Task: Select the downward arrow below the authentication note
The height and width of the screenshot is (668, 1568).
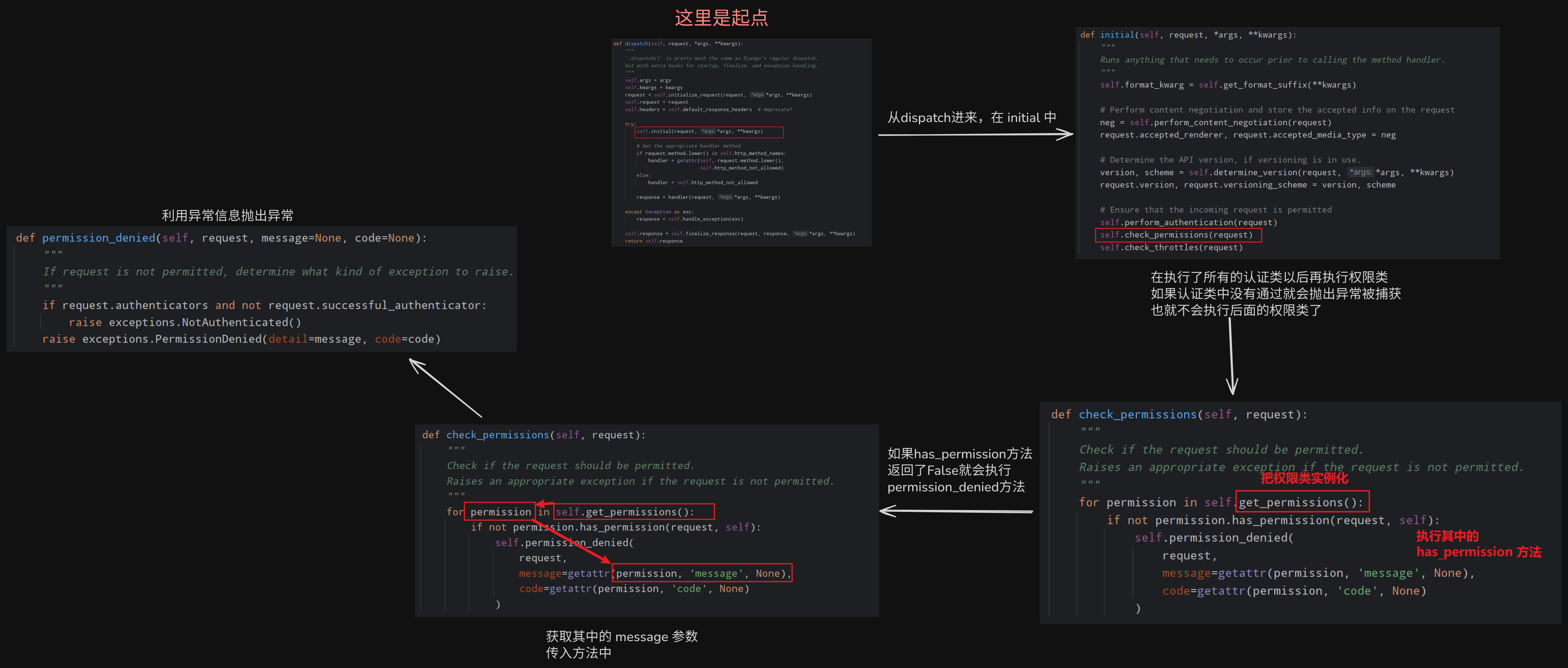Action: [x=1231, y=356]
